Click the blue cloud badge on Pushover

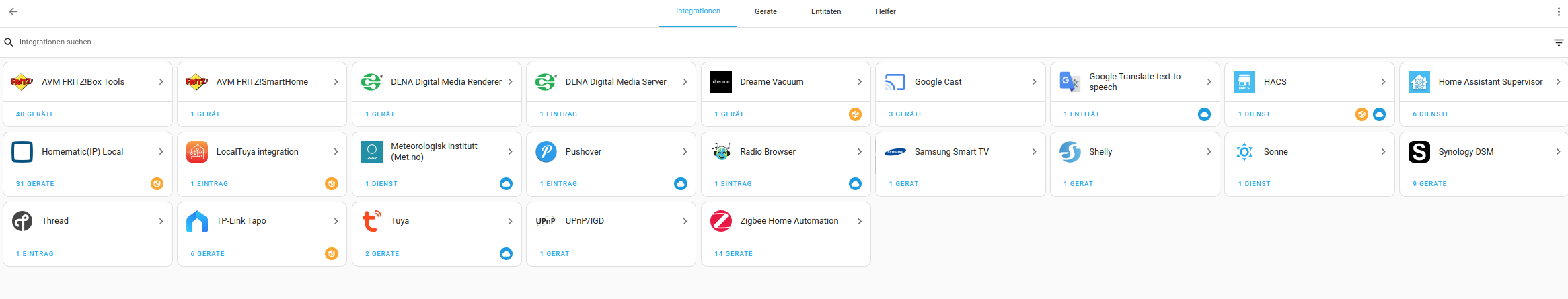681,184
